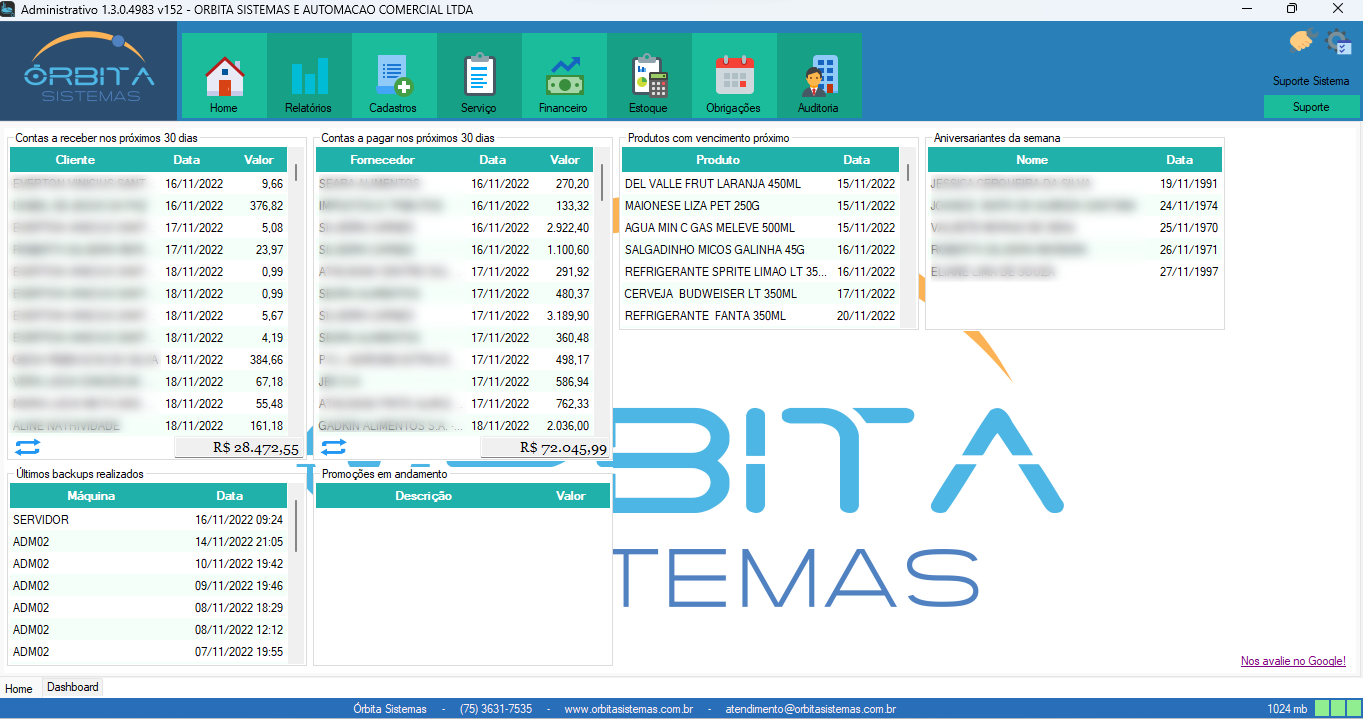Open the 'Nos avalie no Google!' link

coord(1293,661)
